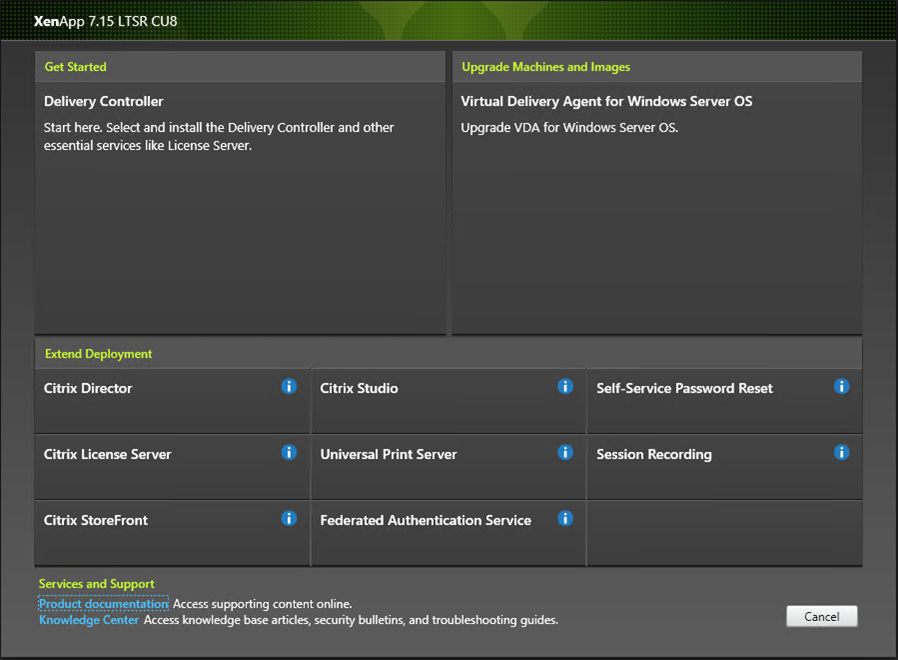Click info icon beside Federated Authentication Service
The height and width of the screenshot is (660, 898).
pyautogui.click(x=565, y=518)
